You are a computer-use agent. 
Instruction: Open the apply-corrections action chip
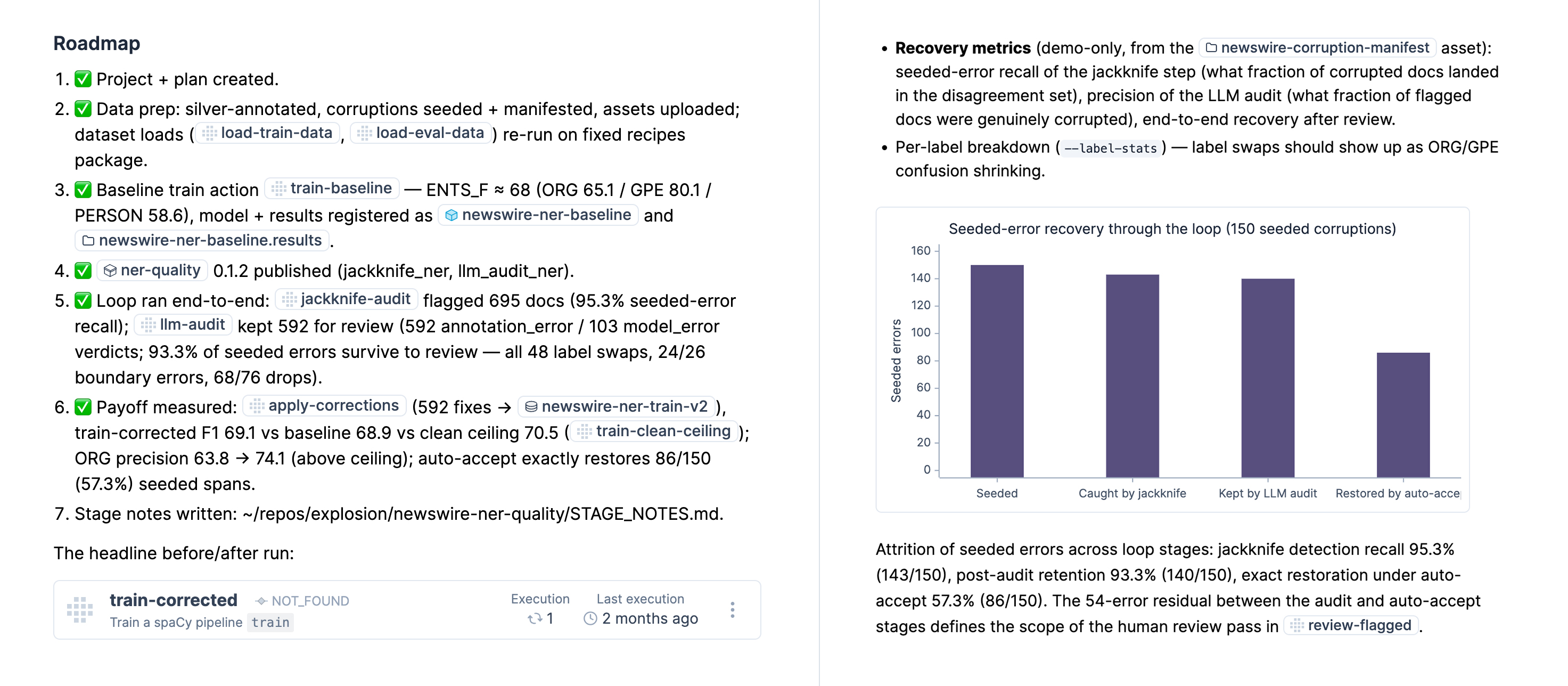(324, 406)
